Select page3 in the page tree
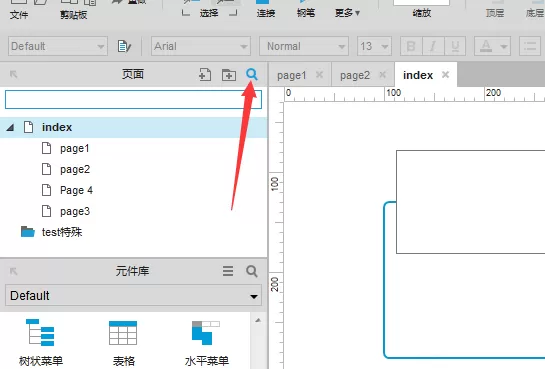The height and width of the screenshot is (369, 545). (75, 211)
